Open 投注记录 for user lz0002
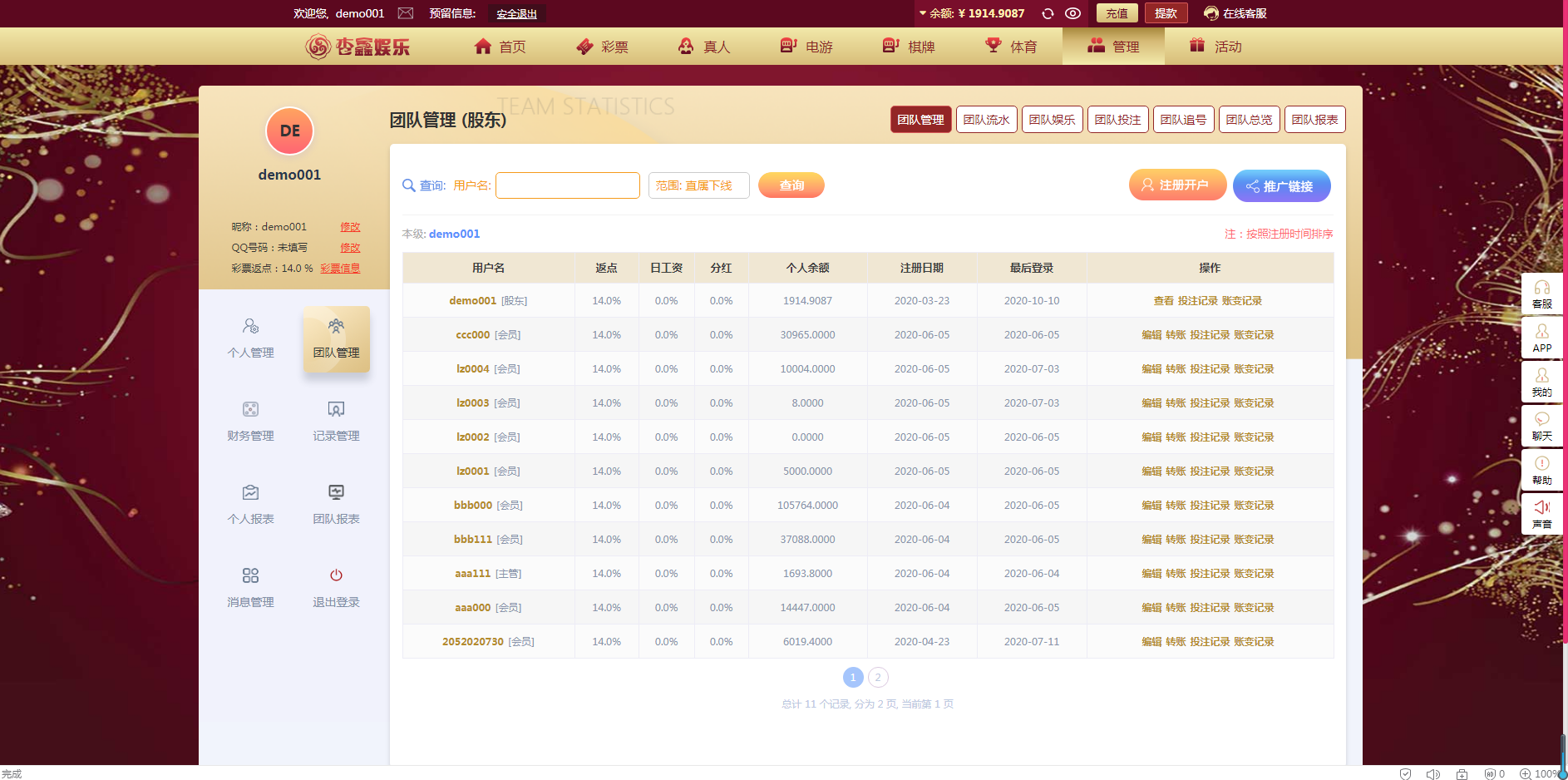 [1210, 437]
